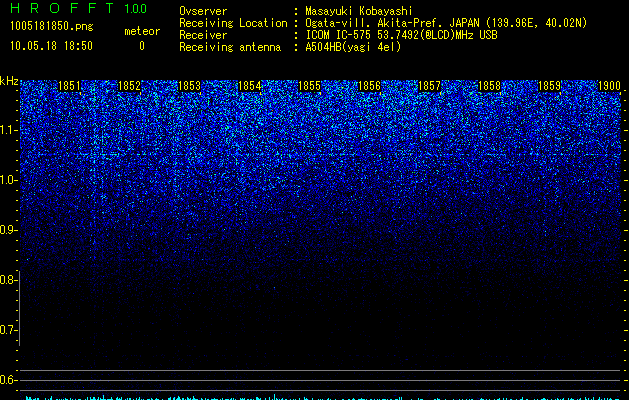Click the A504HB(yagi 4el) antenna text
This screenshot has width=629, height=400.
353,47
